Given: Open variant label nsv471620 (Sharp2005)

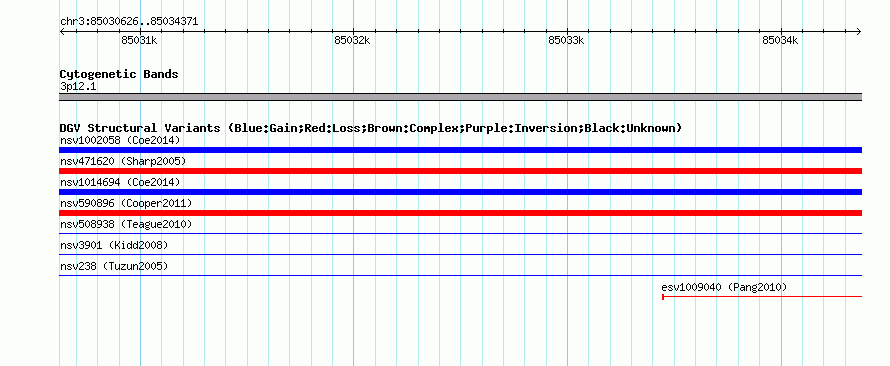Looking at the screenshot, I should 123,161.
